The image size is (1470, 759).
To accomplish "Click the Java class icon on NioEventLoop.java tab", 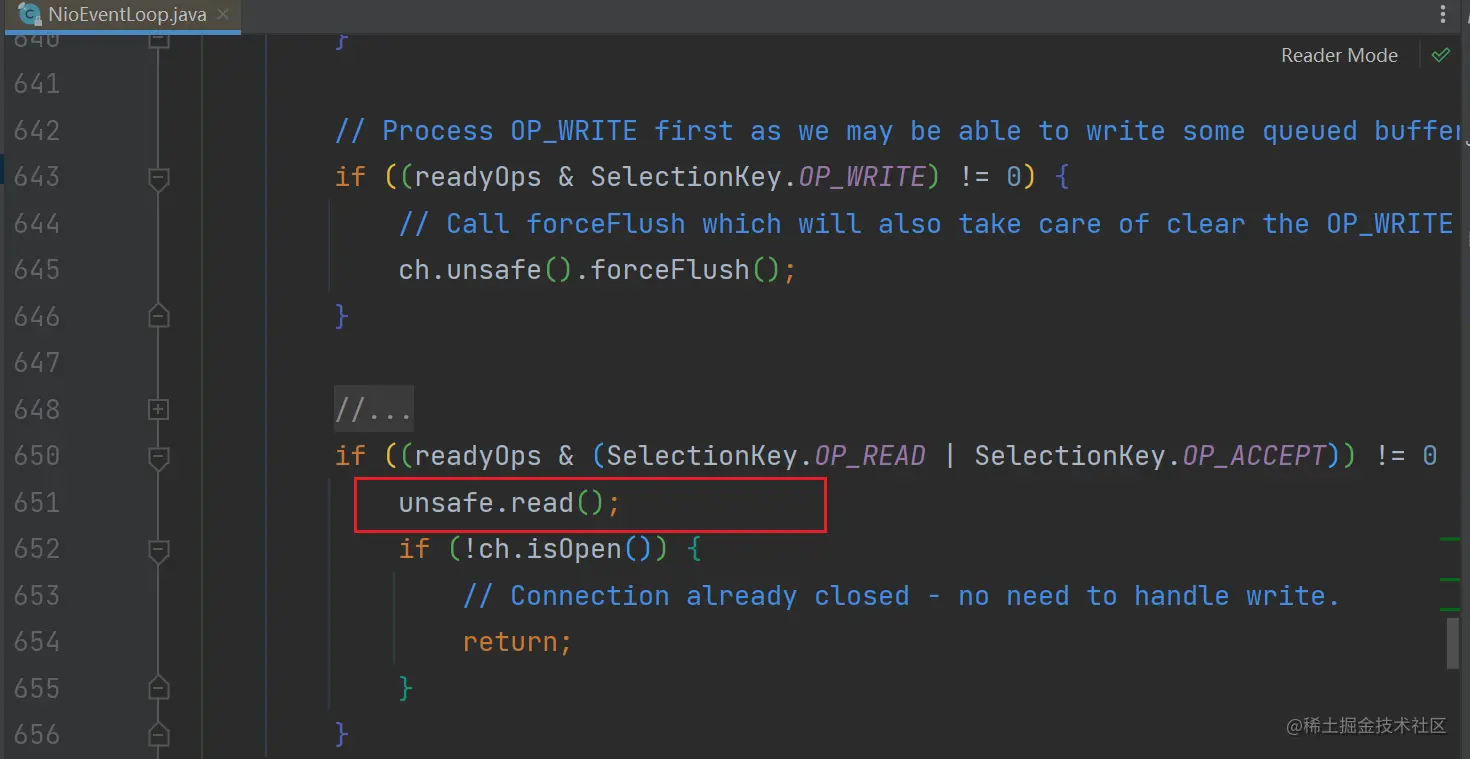I will [29, 15].
